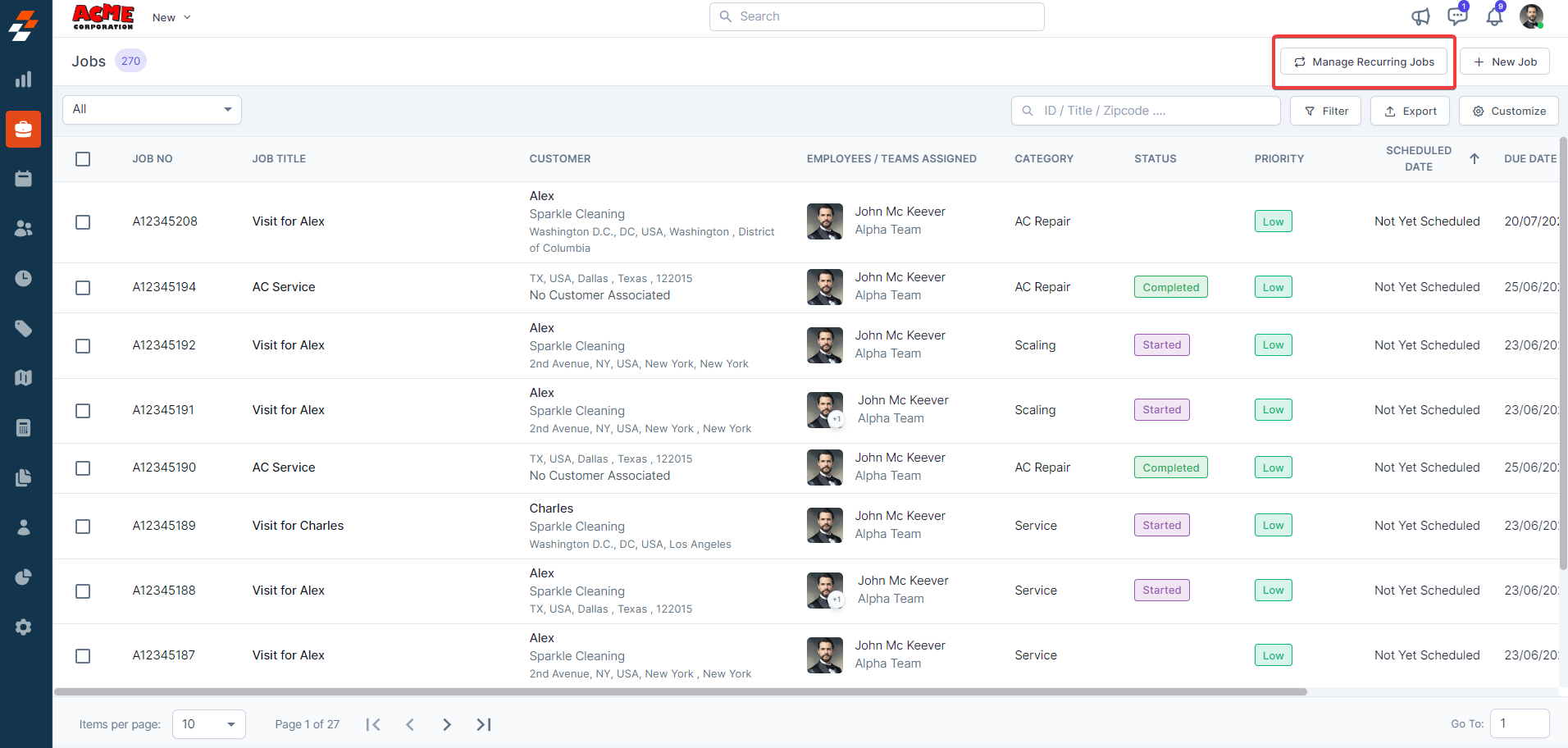Open settings gear in left sidebar
Image resolution: width=1568 pixels, height=748 pixels.
[24, 627]
